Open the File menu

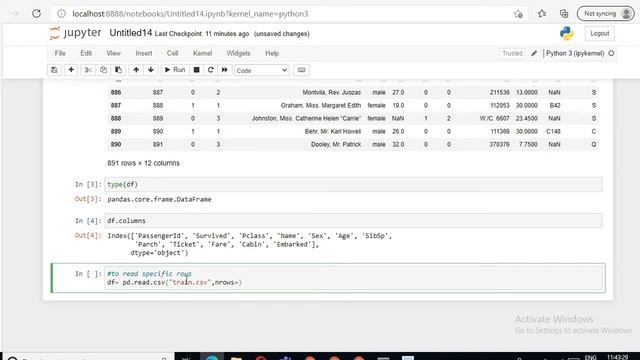pos(60,53)
